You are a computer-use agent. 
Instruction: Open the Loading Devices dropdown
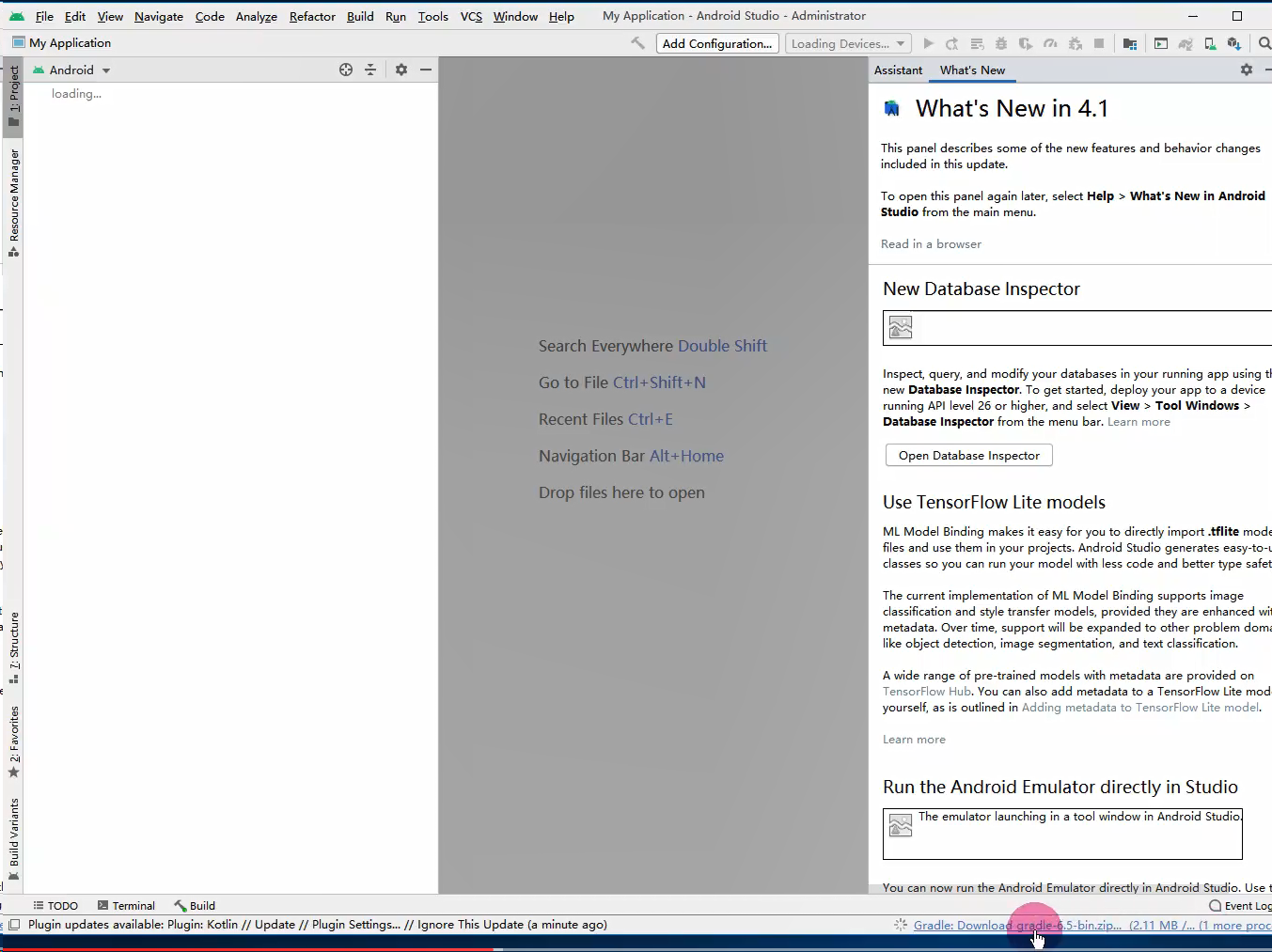tap(848, 43)
